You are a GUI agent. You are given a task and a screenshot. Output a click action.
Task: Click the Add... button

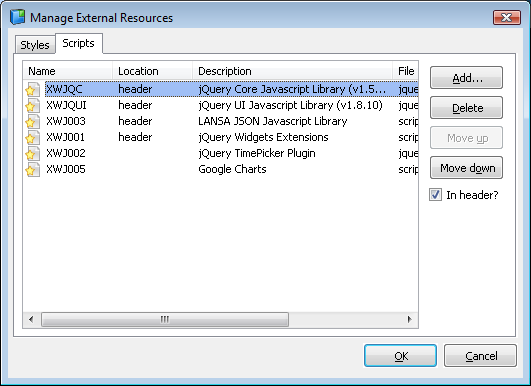466,78
